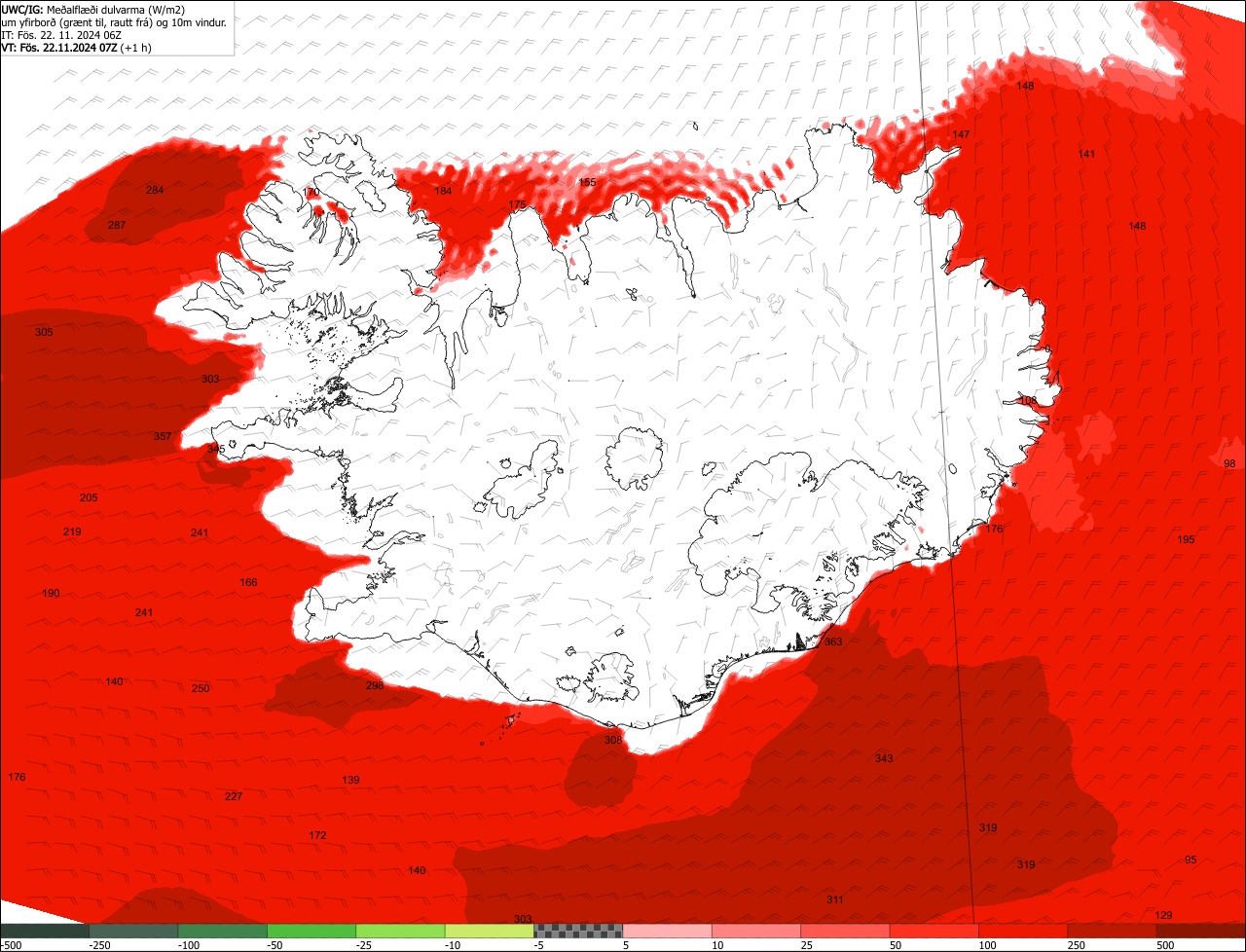
Task: Click the legend label '-5'
Action: (x=539, y=945)
